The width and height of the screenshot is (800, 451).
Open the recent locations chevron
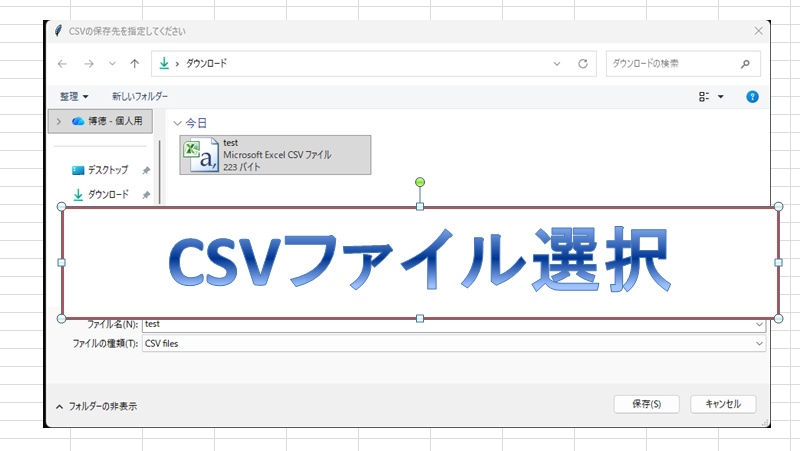[112, 64]
